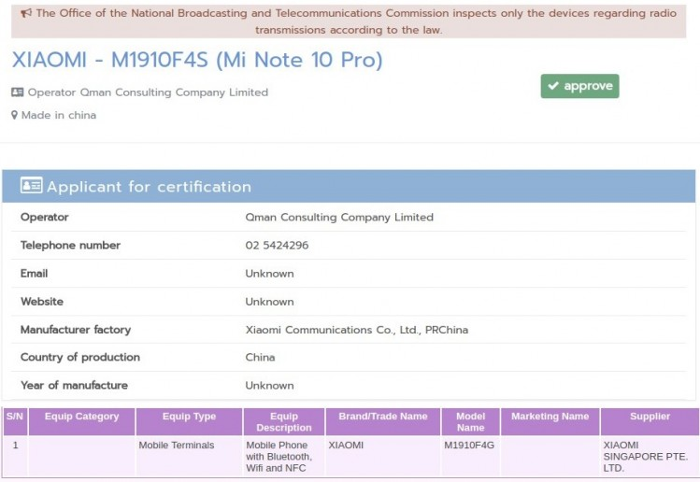Click the operator ID card icon

(17, 92)
